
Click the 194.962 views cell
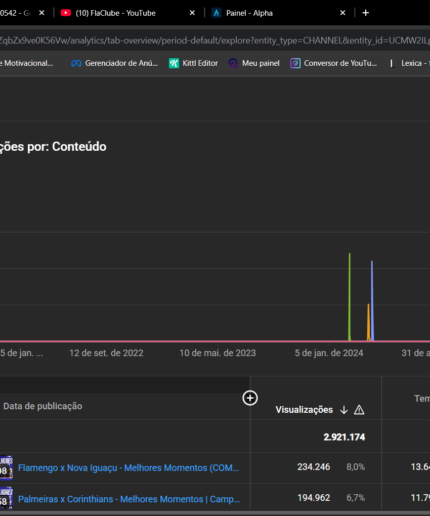[x=314, y=498]
